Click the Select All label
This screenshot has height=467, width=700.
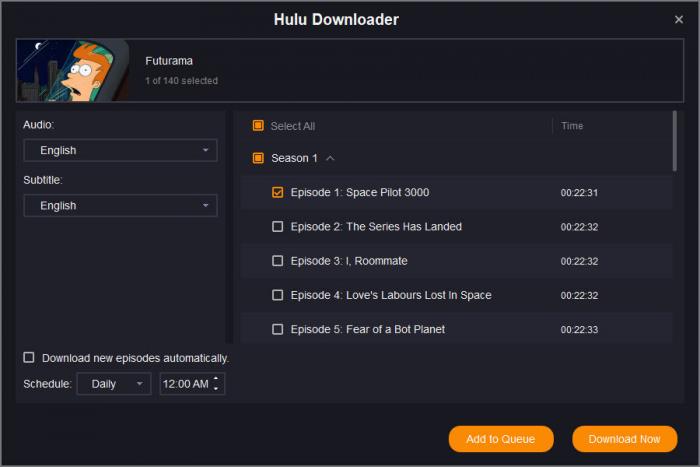click(x=293, y=126)
